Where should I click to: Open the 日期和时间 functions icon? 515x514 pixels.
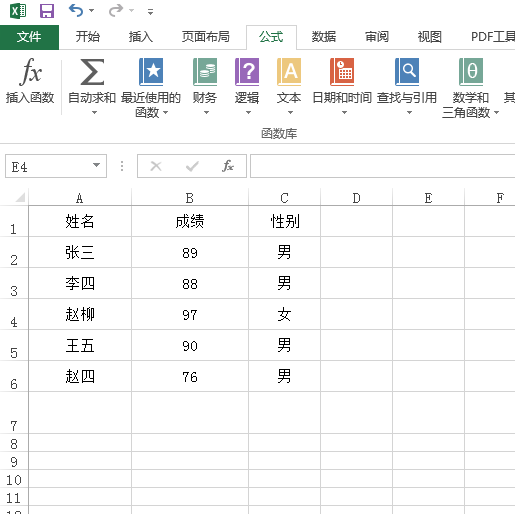(x=342, y=72)
